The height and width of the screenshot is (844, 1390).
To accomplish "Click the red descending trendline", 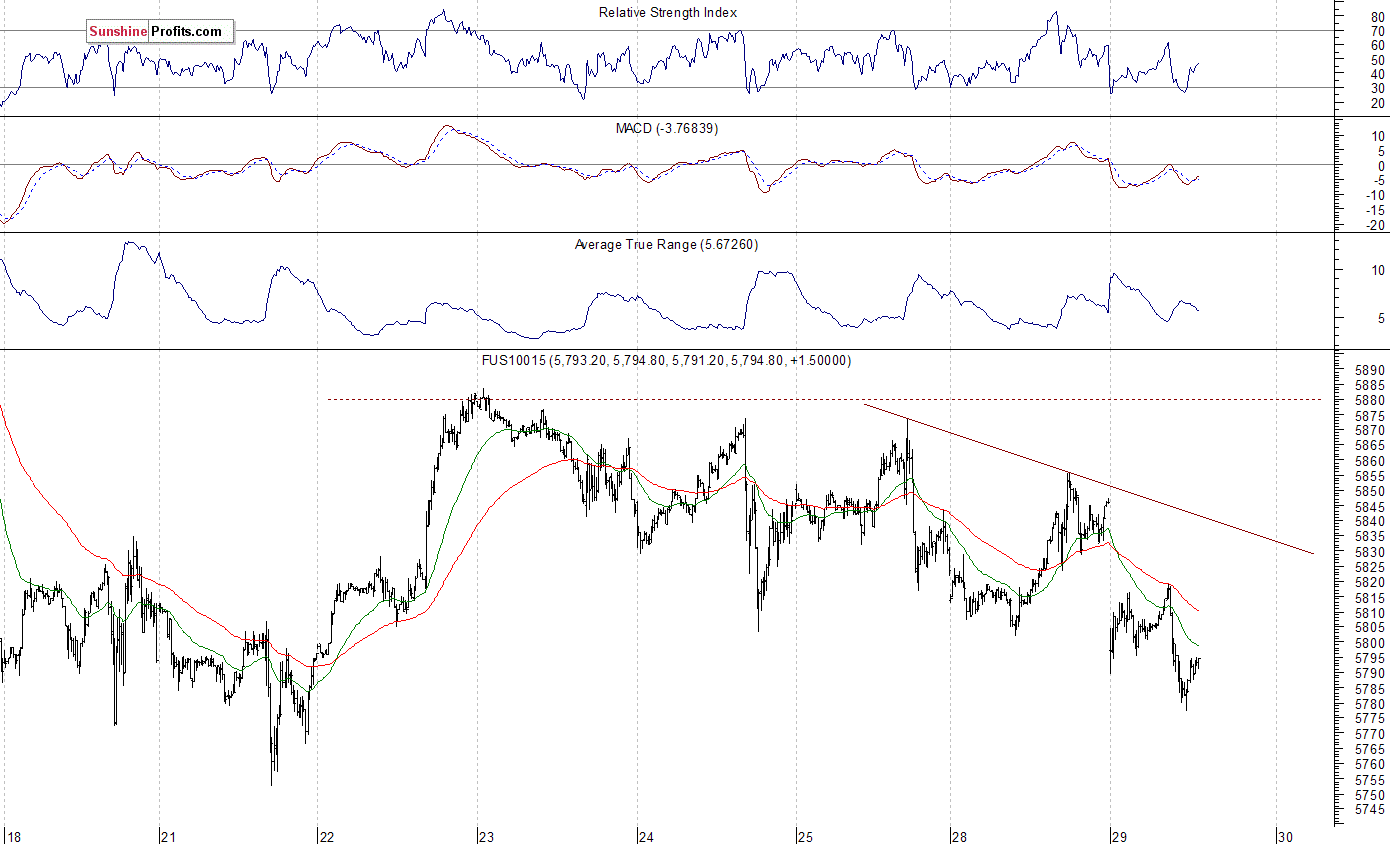I will 1088,478.
